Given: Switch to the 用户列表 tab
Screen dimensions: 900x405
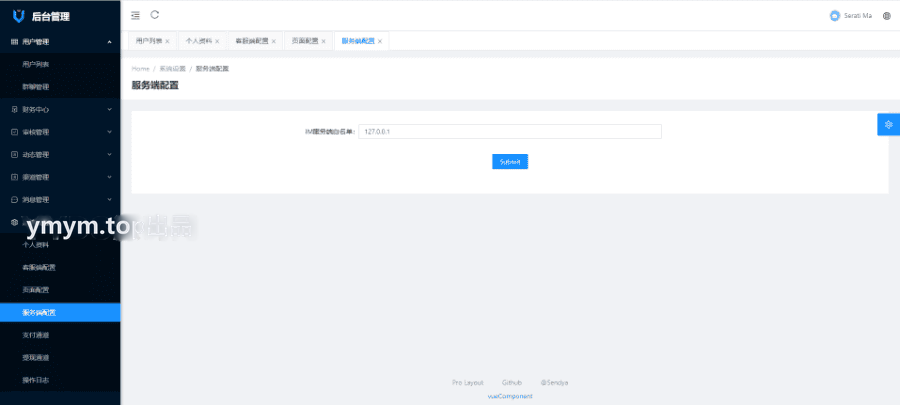Looking at the screenshot, I should click(149, 41).
